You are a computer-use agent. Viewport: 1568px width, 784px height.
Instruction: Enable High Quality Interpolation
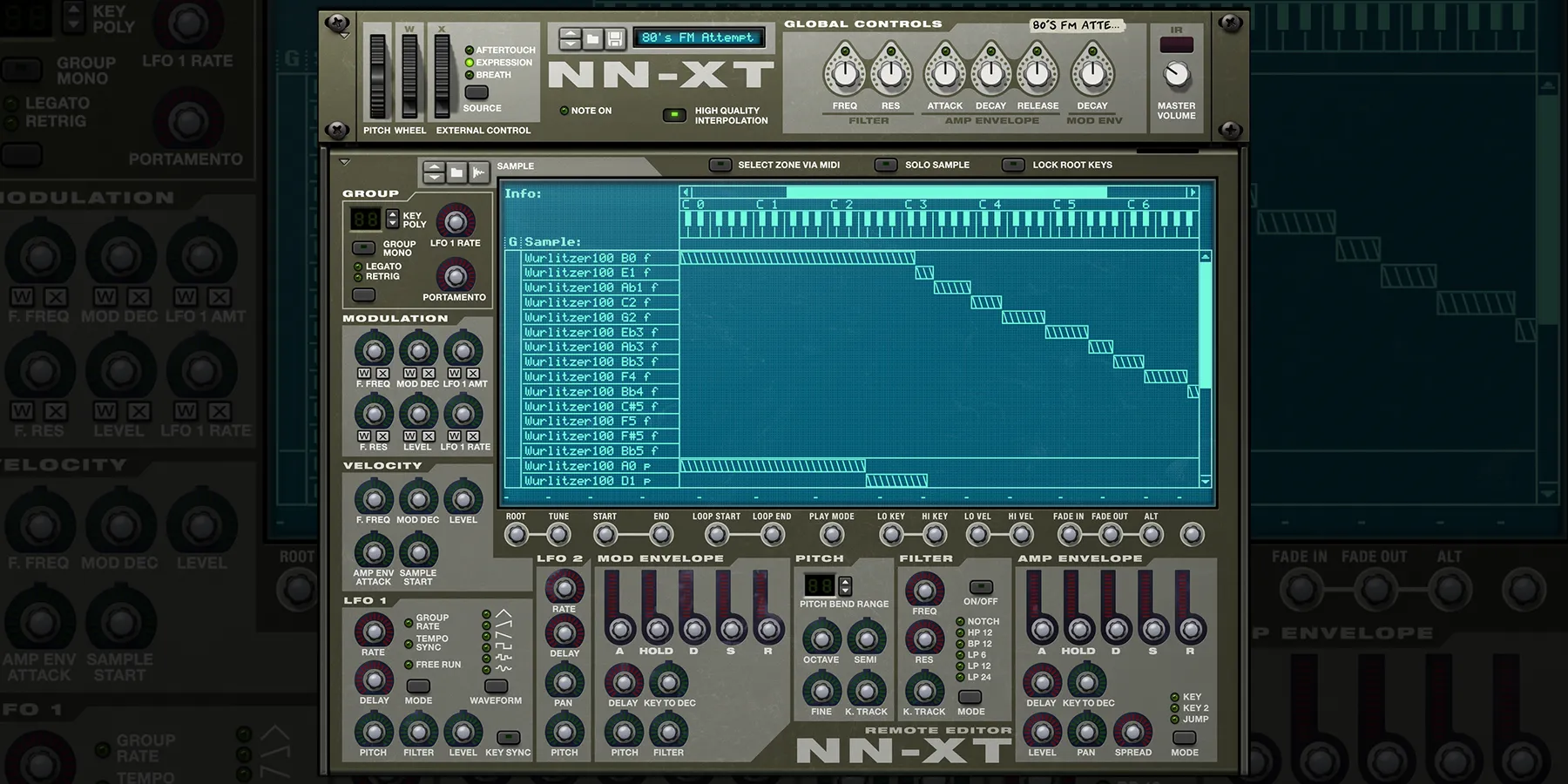[674, 114]
